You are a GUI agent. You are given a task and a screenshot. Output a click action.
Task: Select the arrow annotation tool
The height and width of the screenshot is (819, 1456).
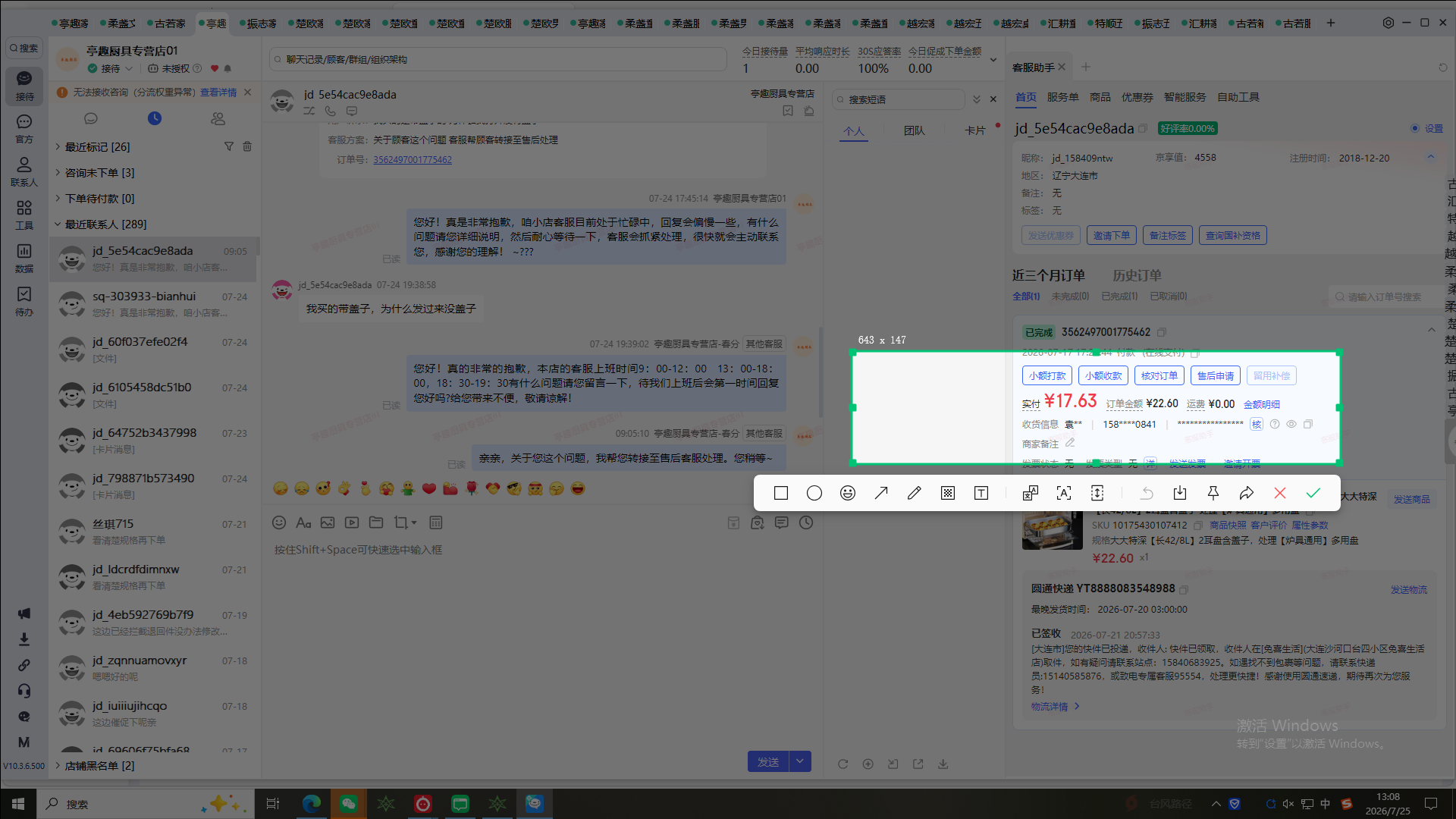coord(881,494)
